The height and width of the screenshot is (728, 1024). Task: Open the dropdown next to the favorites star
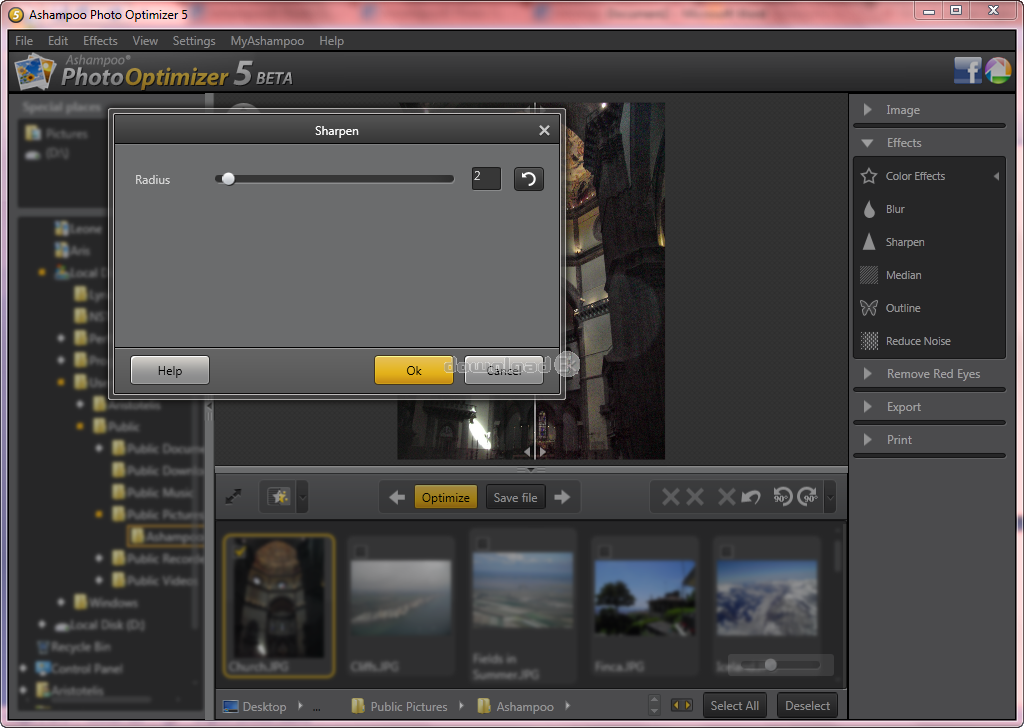pos(302,498)
